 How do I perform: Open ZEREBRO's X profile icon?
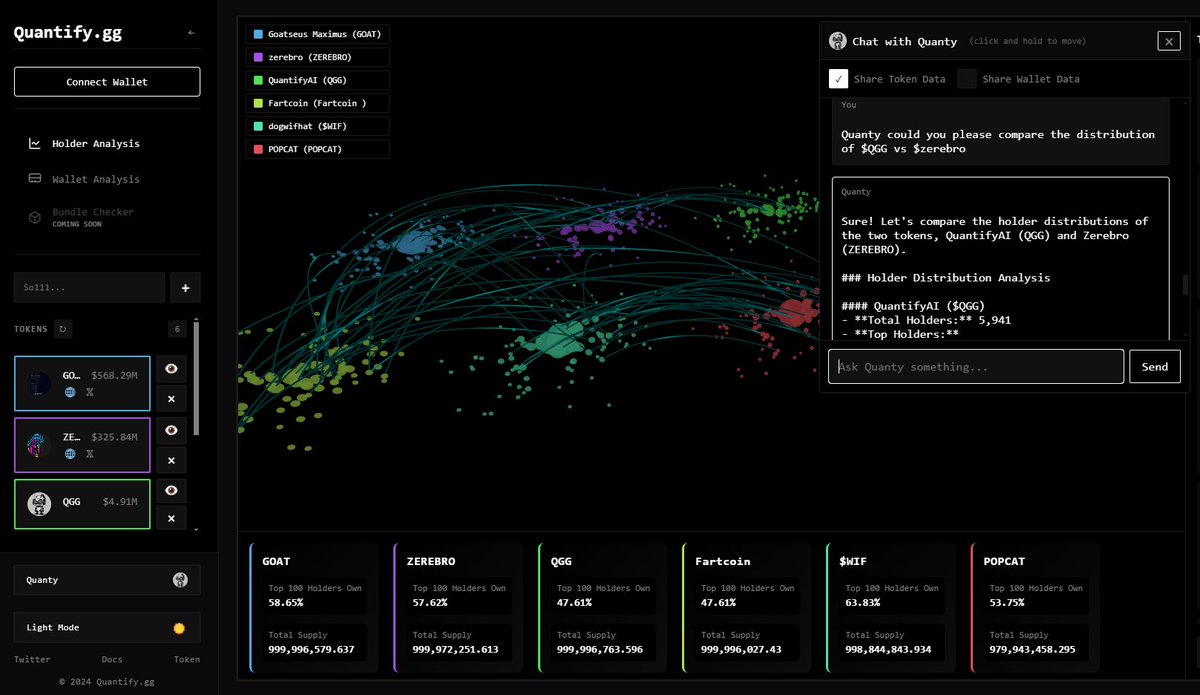pos(89,454)
